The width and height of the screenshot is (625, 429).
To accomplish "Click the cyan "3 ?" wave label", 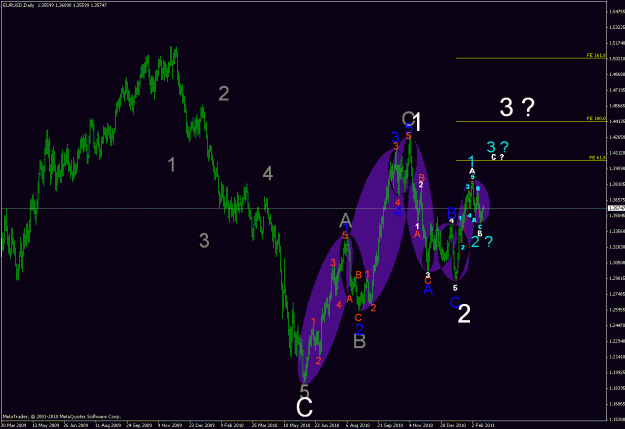I will point(497,147).
